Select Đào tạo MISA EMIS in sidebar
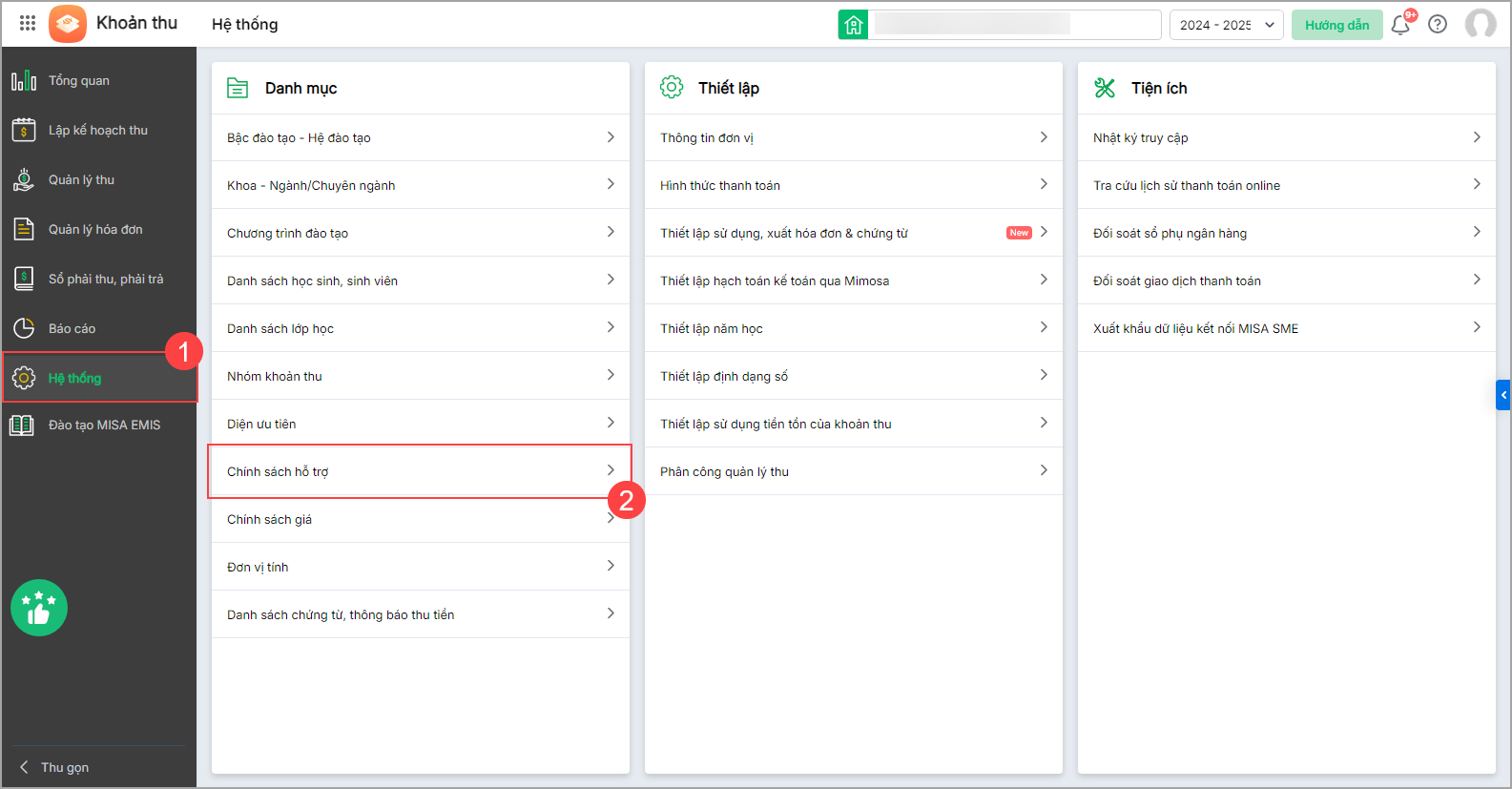The height and width of the screenshot is (789, 1512). coord(104,426)
